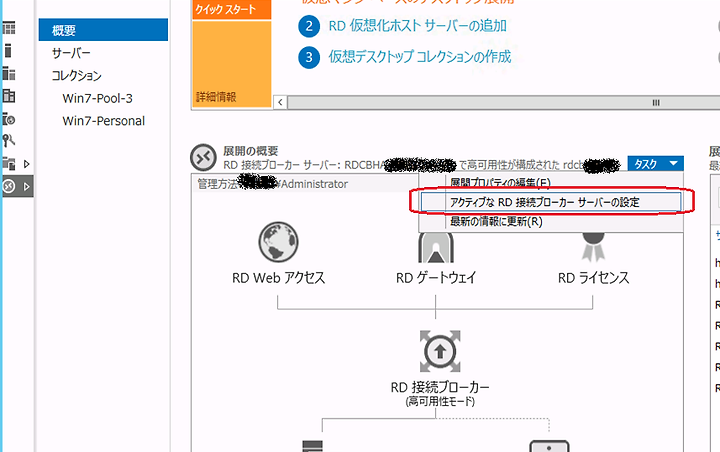Switch to the クイック スタート tab
The width and height of the screenshot is (720, 452).
(x=232, y=9)
